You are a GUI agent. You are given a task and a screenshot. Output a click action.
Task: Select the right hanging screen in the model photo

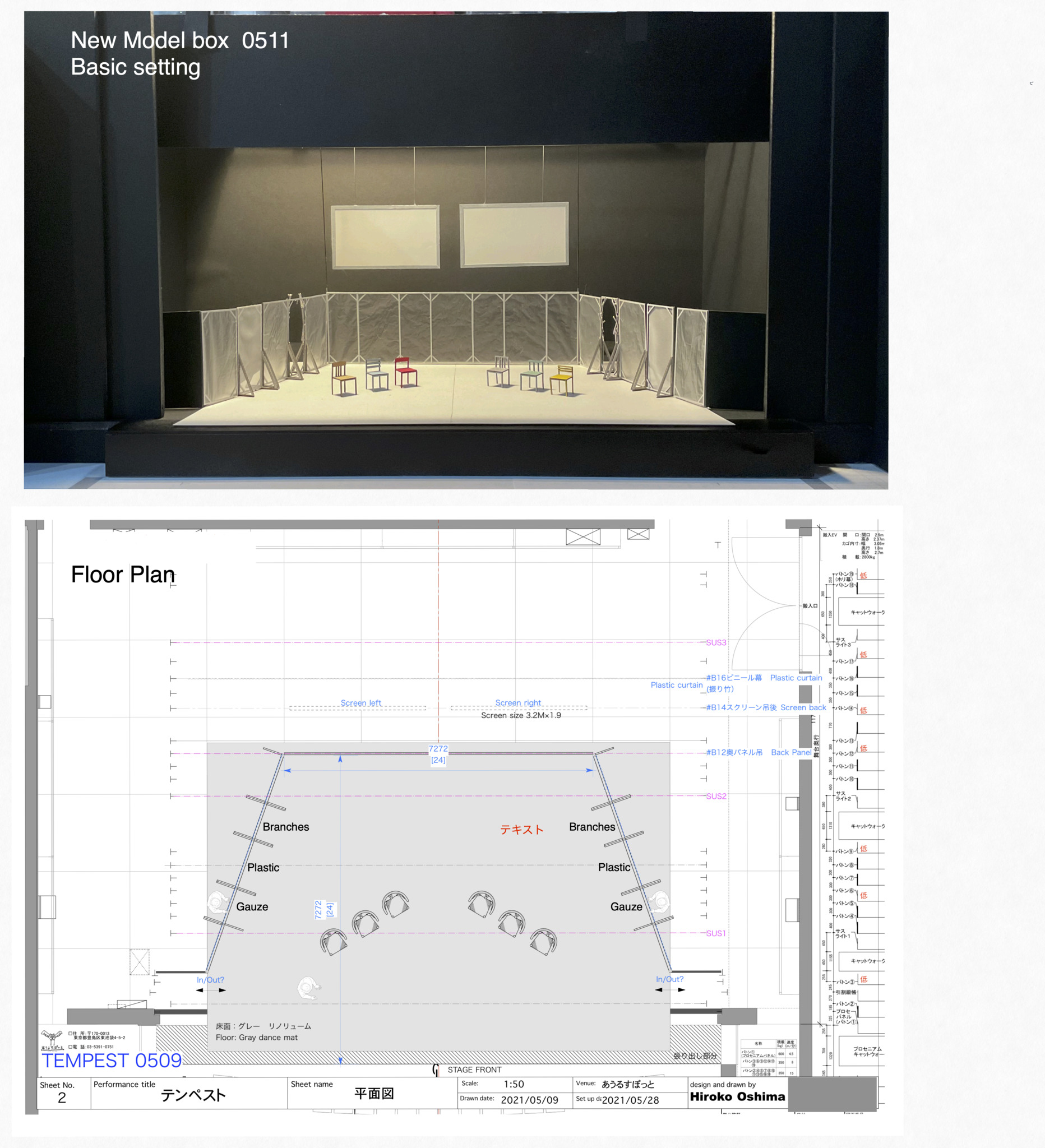point(514,235)
